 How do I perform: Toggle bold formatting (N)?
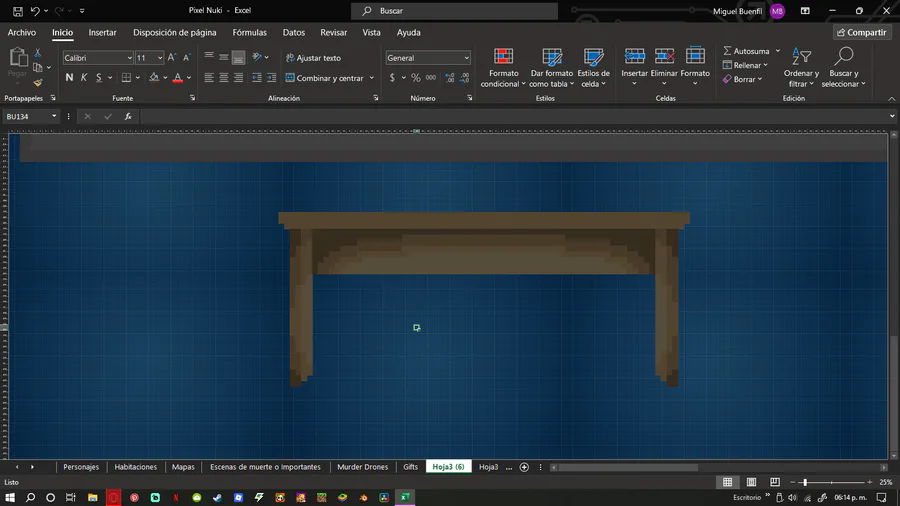click(x=69, y=78)
